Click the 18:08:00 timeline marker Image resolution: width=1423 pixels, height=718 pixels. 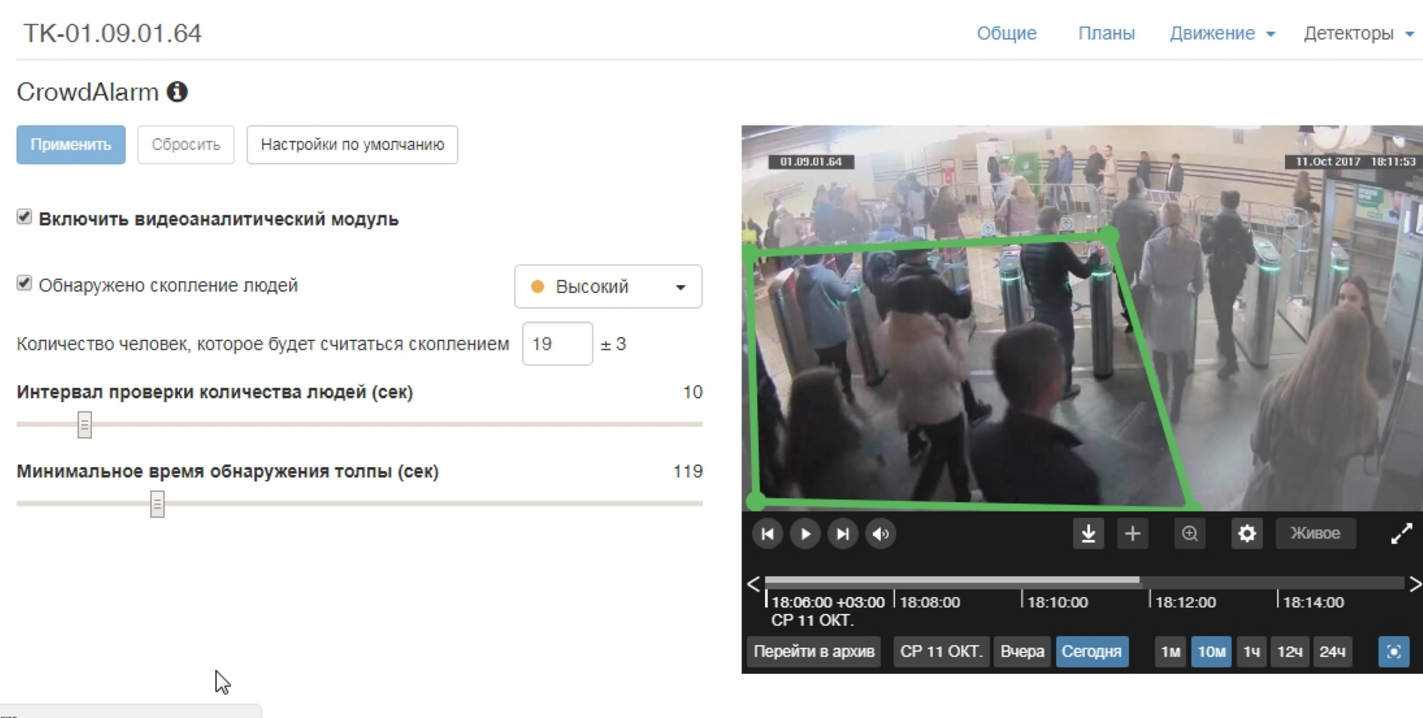click(929, 602)
